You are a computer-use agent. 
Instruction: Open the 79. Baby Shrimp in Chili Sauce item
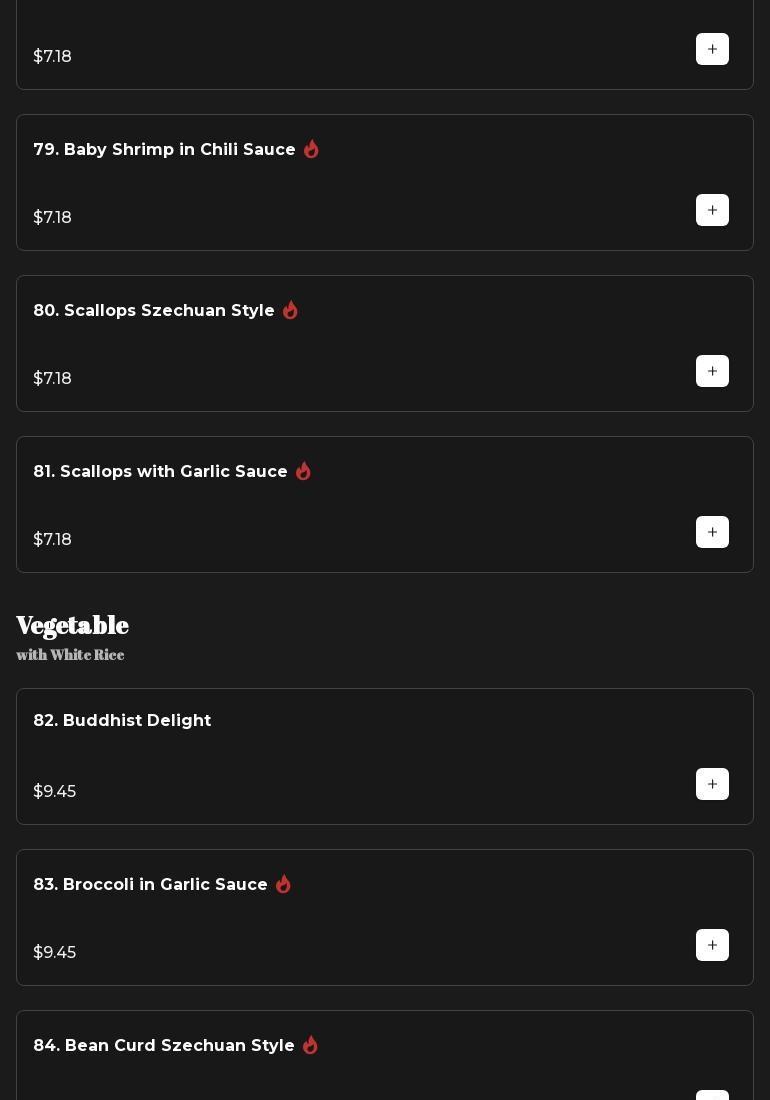(164, 149)
